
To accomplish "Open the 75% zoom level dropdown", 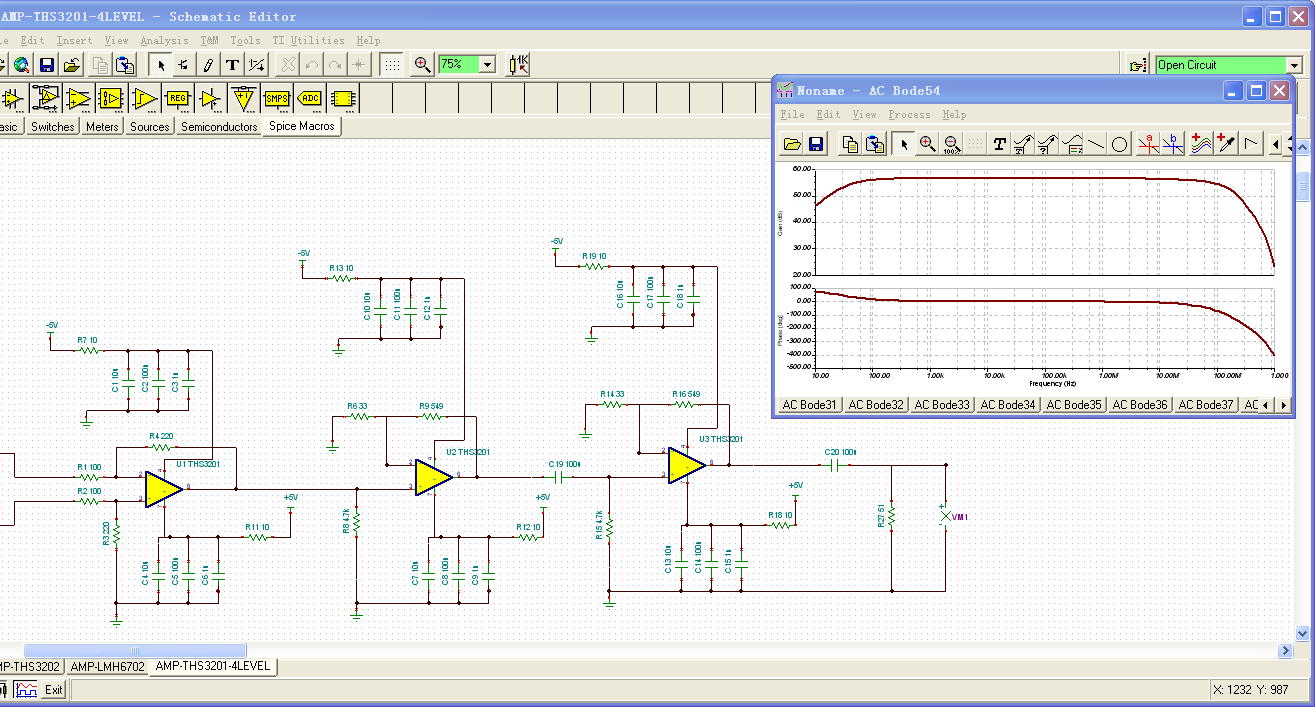I will (x=487, y=65).
